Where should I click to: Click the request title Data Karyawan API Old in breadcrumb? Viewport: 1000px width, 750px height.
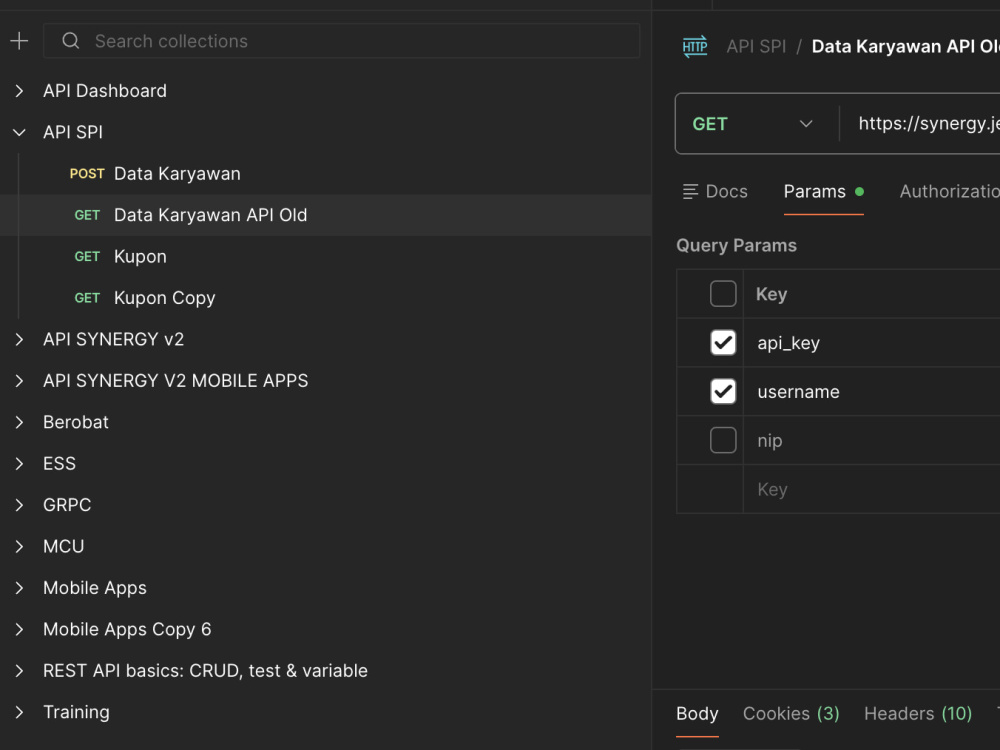pyautogui.click(x=905, y=47)
